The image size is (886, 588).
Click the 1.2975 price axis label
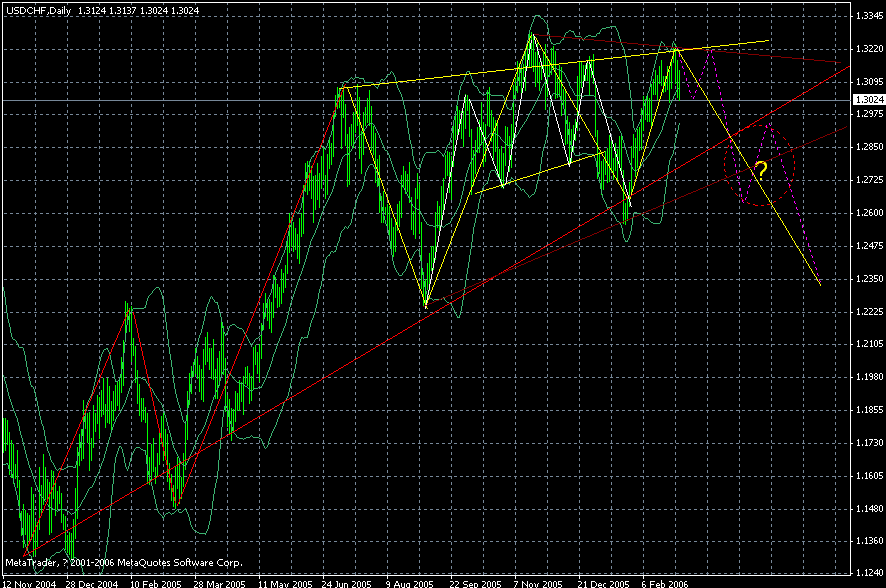[x=870, y=114]
